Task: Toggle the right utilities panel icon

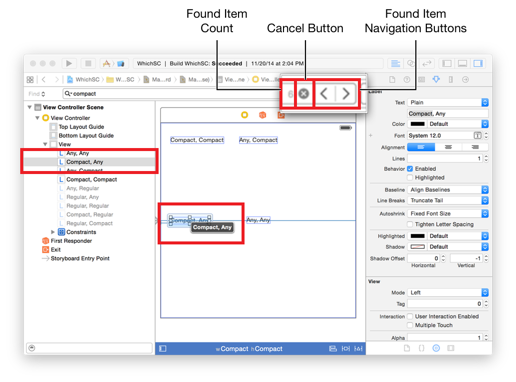Action: (x=478, y=63)
